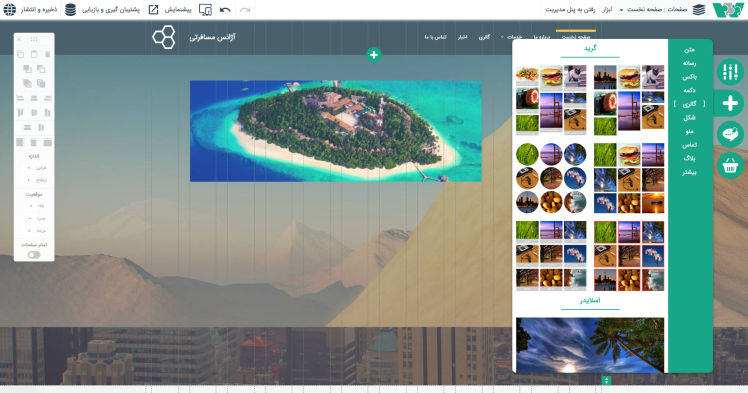Image resolution: width=748 pixels, height=393 pixels.
Task: Select the island image on canvas
Action: [x=336, y=131]
